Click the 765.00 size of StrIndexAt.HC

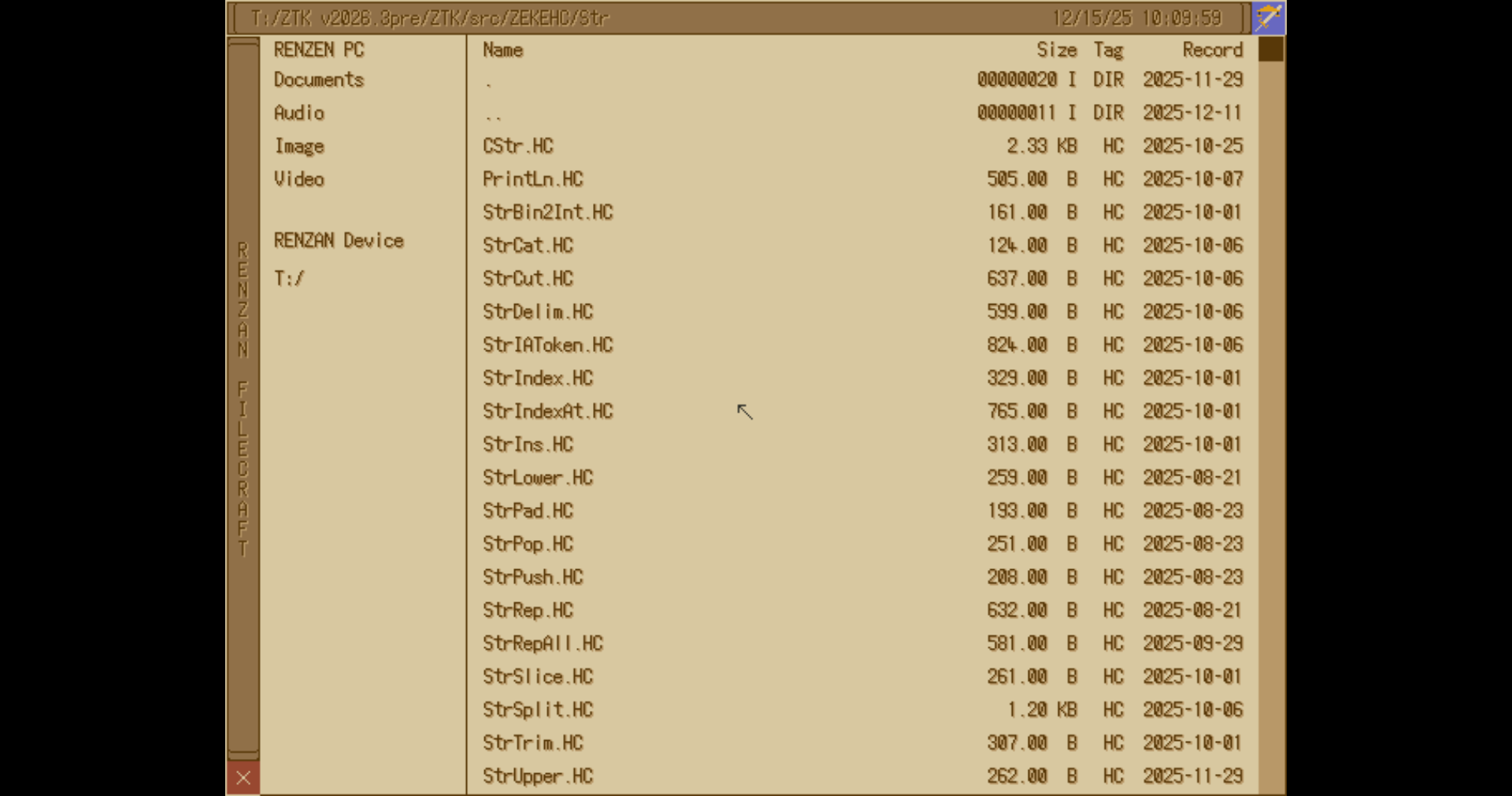[x=1017, y=410]
